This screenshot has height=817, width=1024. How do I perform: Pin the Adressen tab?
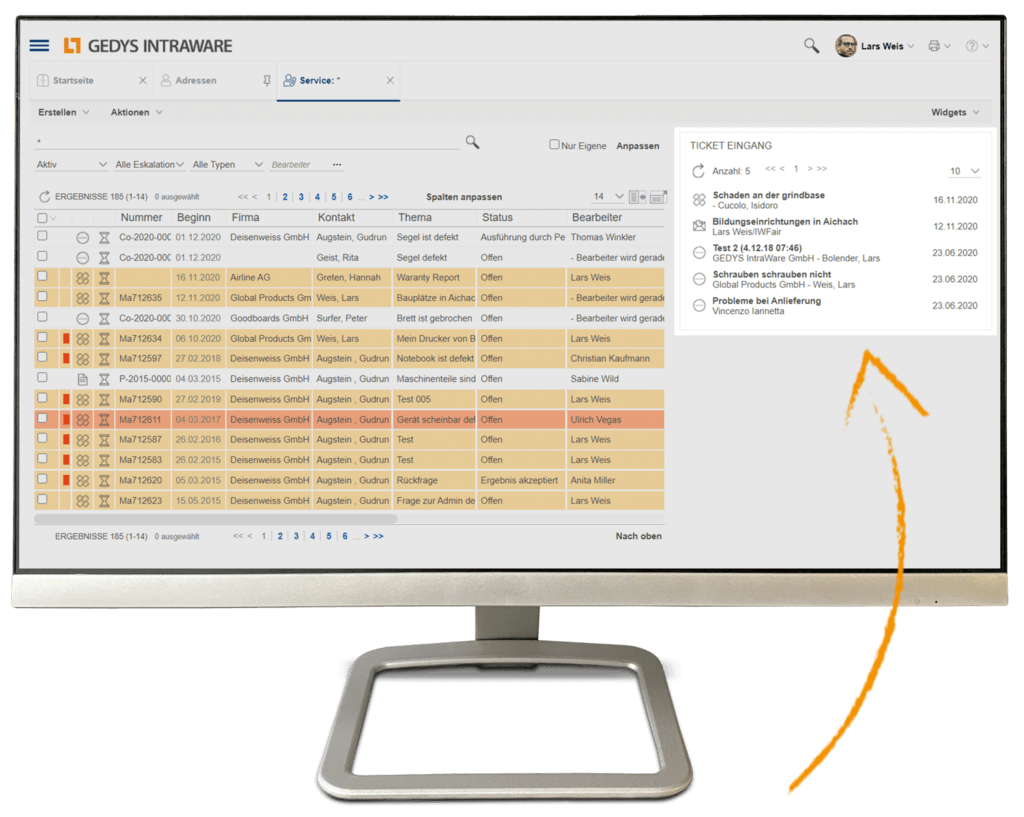pyautogui.click(x=266, y=80)
